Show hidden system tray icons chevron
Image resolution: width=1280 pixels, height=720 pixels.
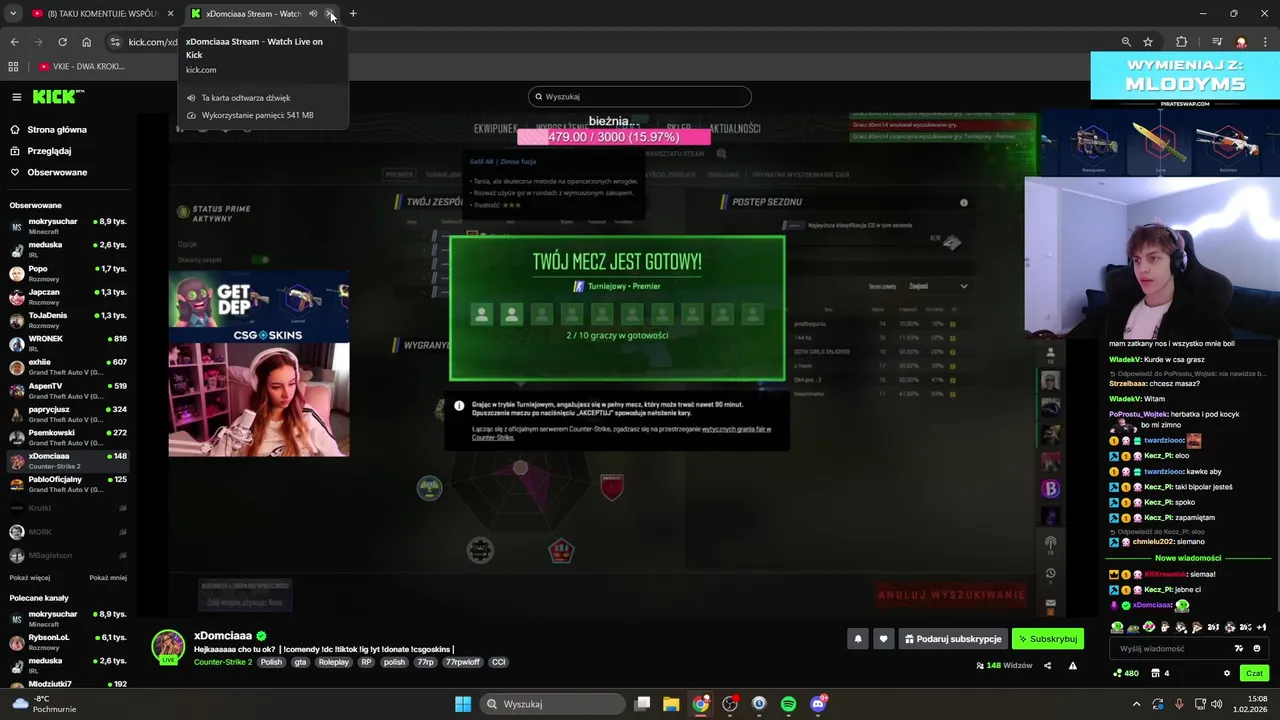click(1136, 704)
